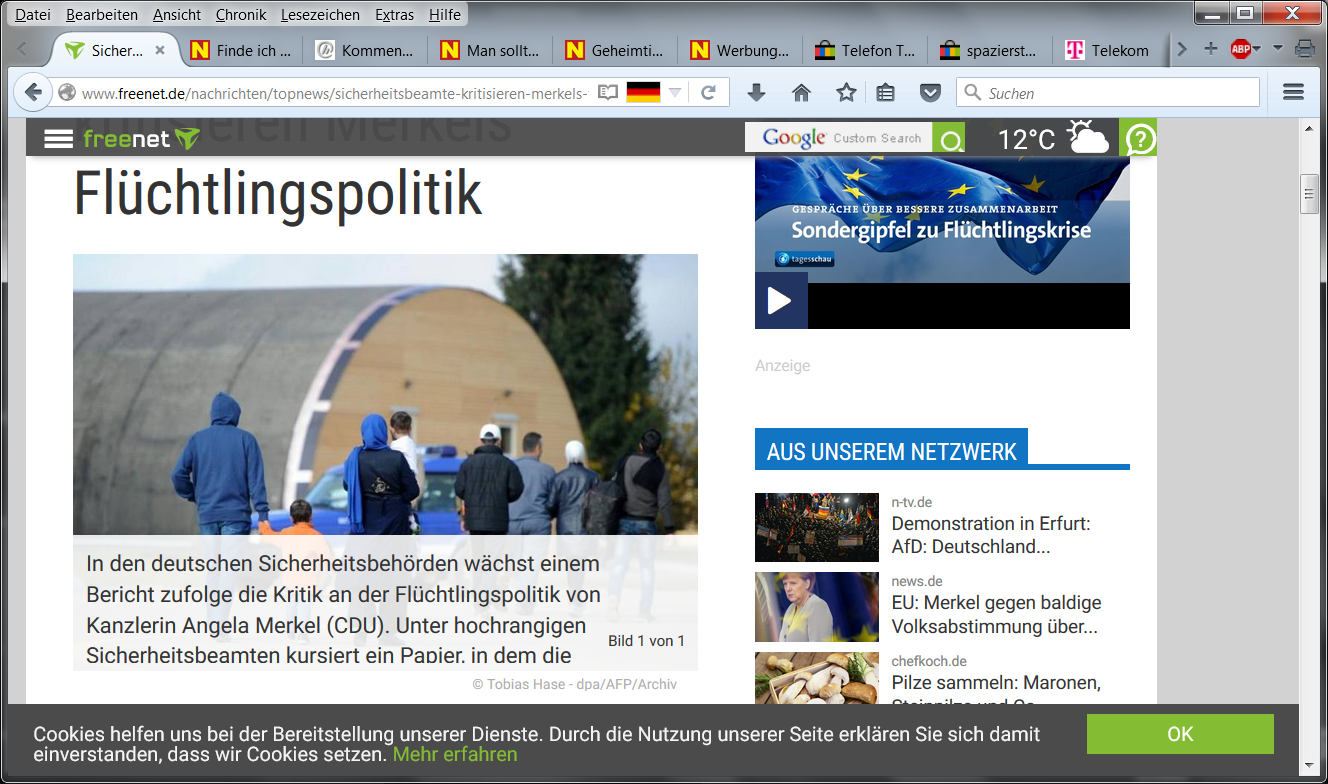The width and height of the screenshot is (1328, 784).
Task: Open the Firefox hamburger menu
Action: click(x=1293, y=93)
